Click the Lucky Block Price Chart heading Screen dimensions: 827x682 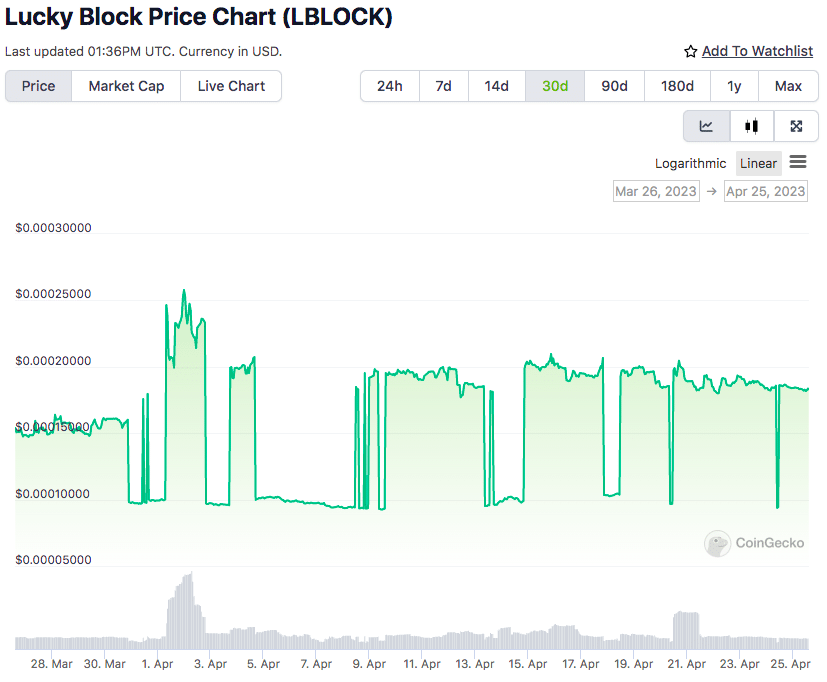point(199,17)
